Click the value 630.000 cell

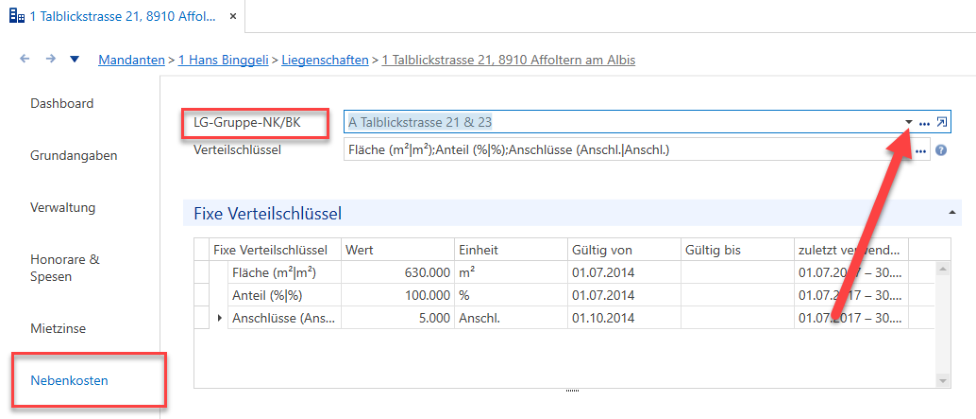tap(398, 273)
